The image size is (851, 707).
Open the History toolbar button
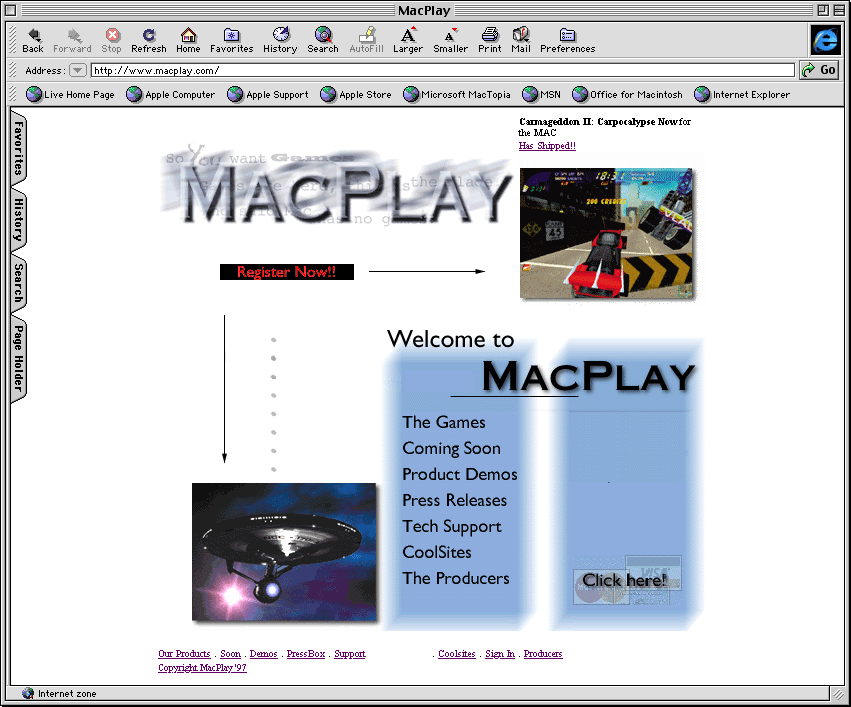[280, 41]
